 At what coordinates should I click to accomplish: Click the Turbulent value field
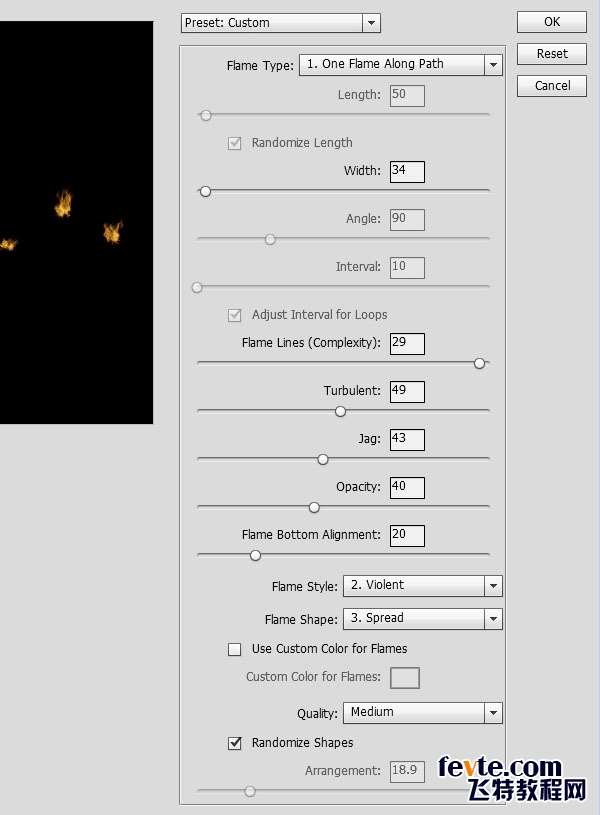[407, 391]
